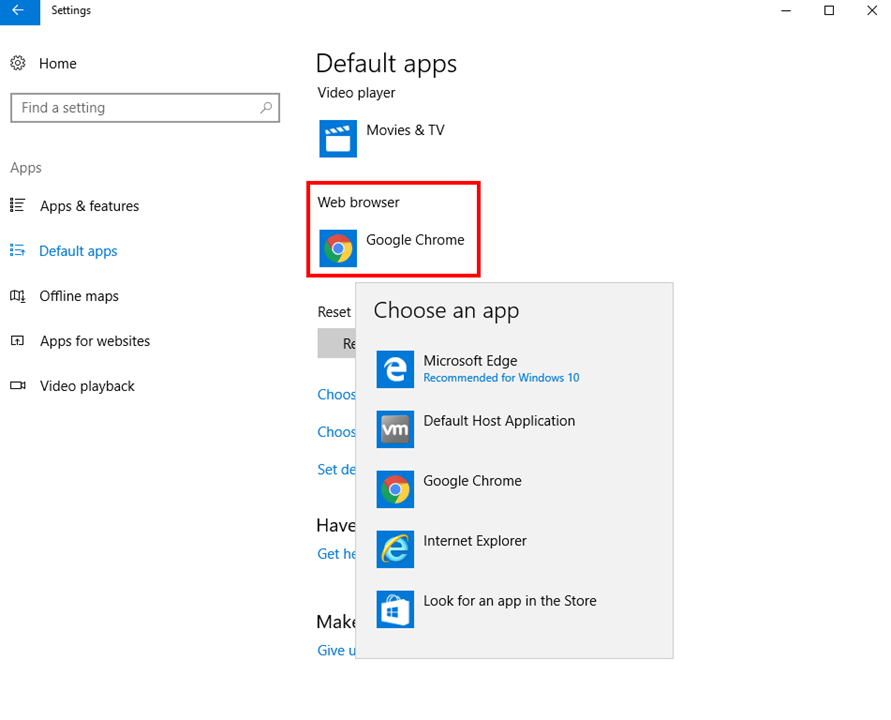The width and height of the screenshot is (891, 720).
Task: Go to Offline maps settings
Action: click(x=79, y=296)
